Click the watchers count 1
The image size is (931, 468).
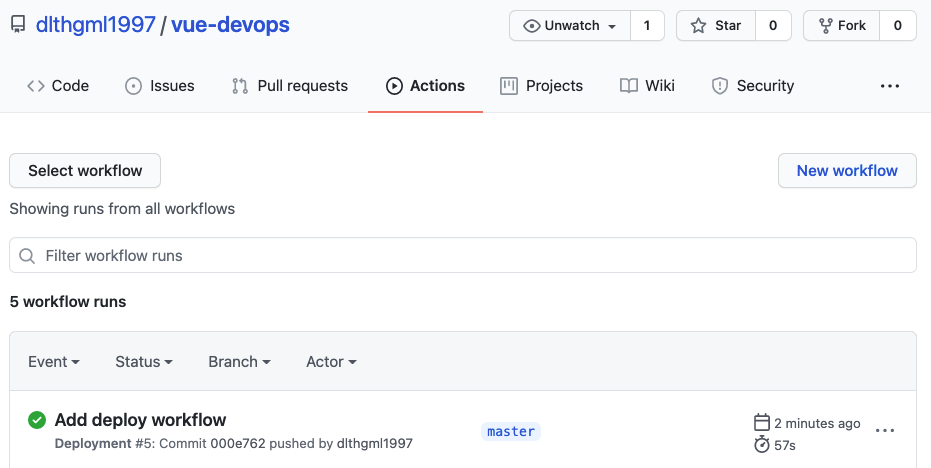(647, 26)
